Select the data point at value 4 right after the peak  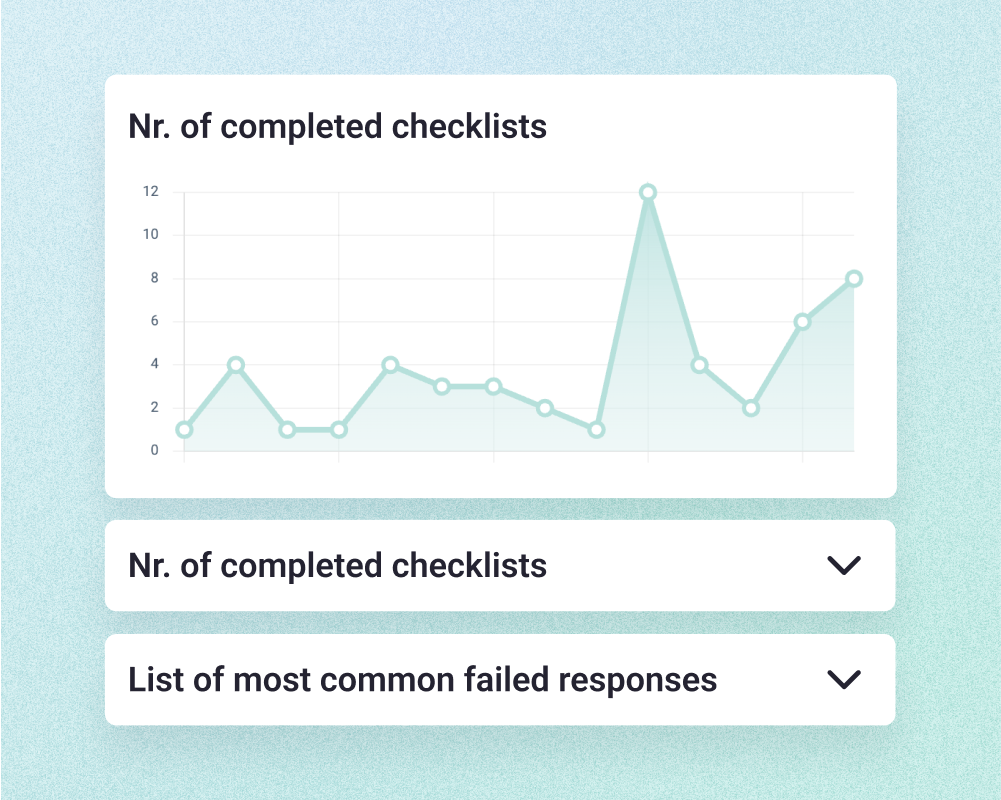click(x=700, y=365)
